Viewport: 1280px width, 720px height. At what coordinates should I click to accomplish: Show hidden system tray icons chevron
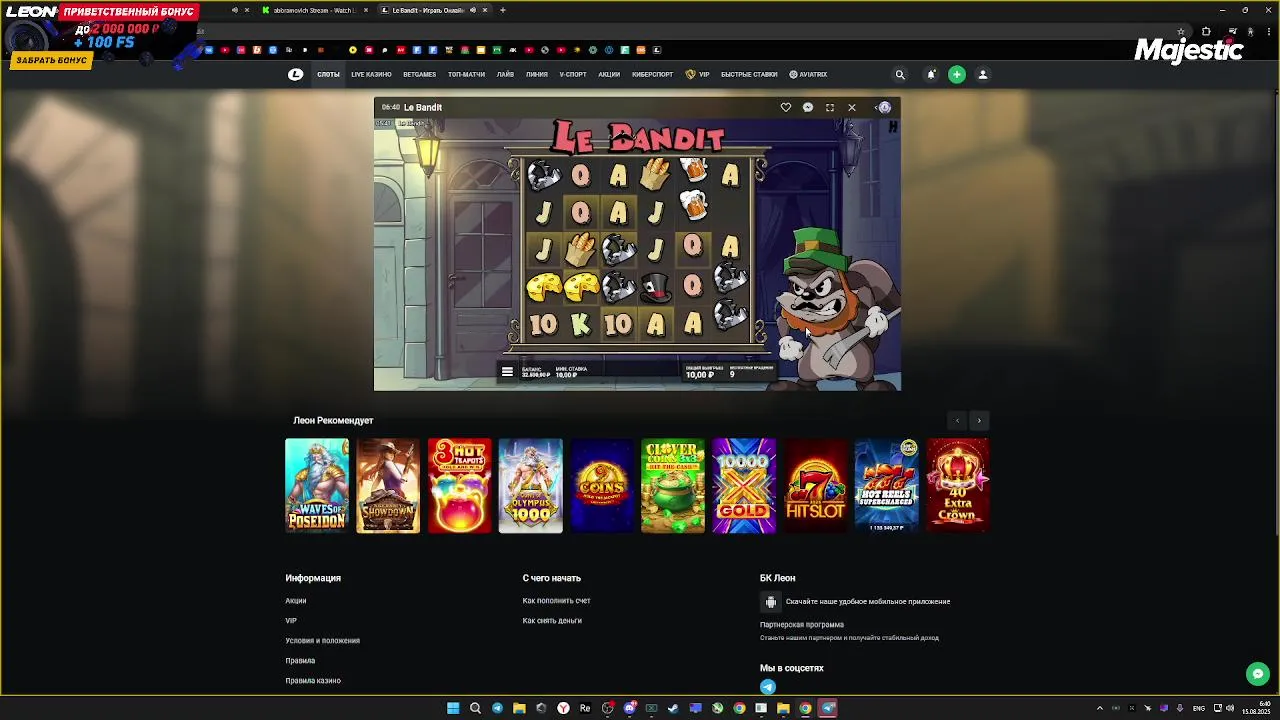pos(1100,708)
